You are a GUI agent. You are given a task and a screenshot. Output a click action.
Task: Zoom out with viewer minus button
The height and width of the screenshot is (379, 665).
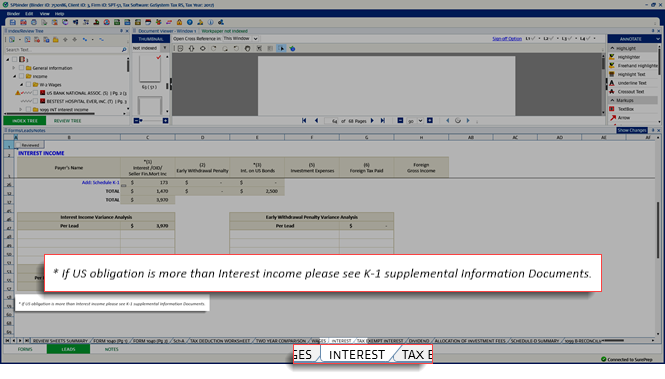point(400,120)
